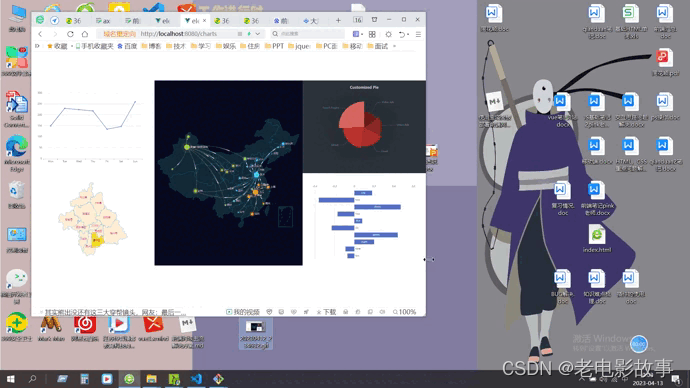Click the skin shirt icon in title bar

tap(374, 20)
